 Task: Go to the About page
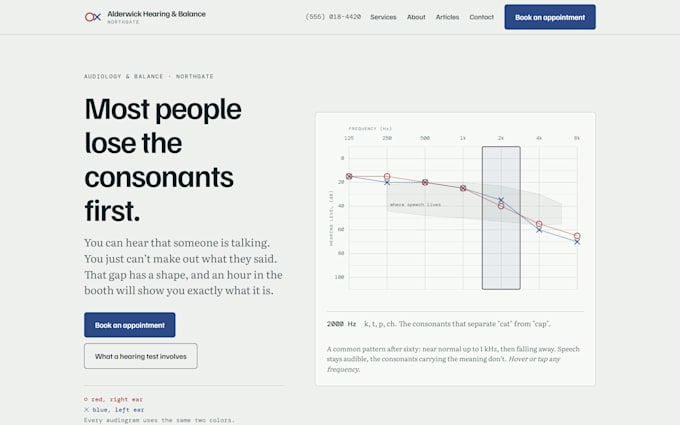(416, 17)
